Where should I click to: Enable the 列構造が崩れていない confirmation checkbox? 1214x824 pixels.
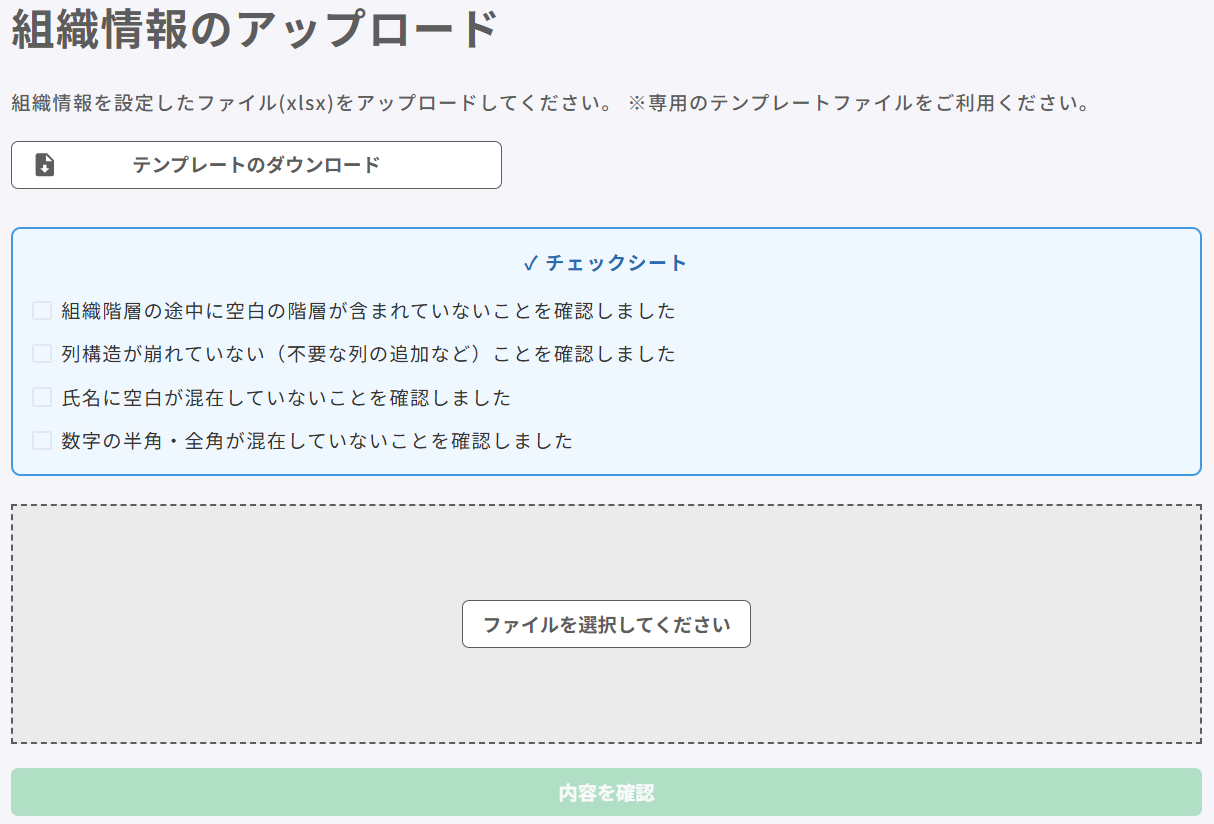coord(42,354)
